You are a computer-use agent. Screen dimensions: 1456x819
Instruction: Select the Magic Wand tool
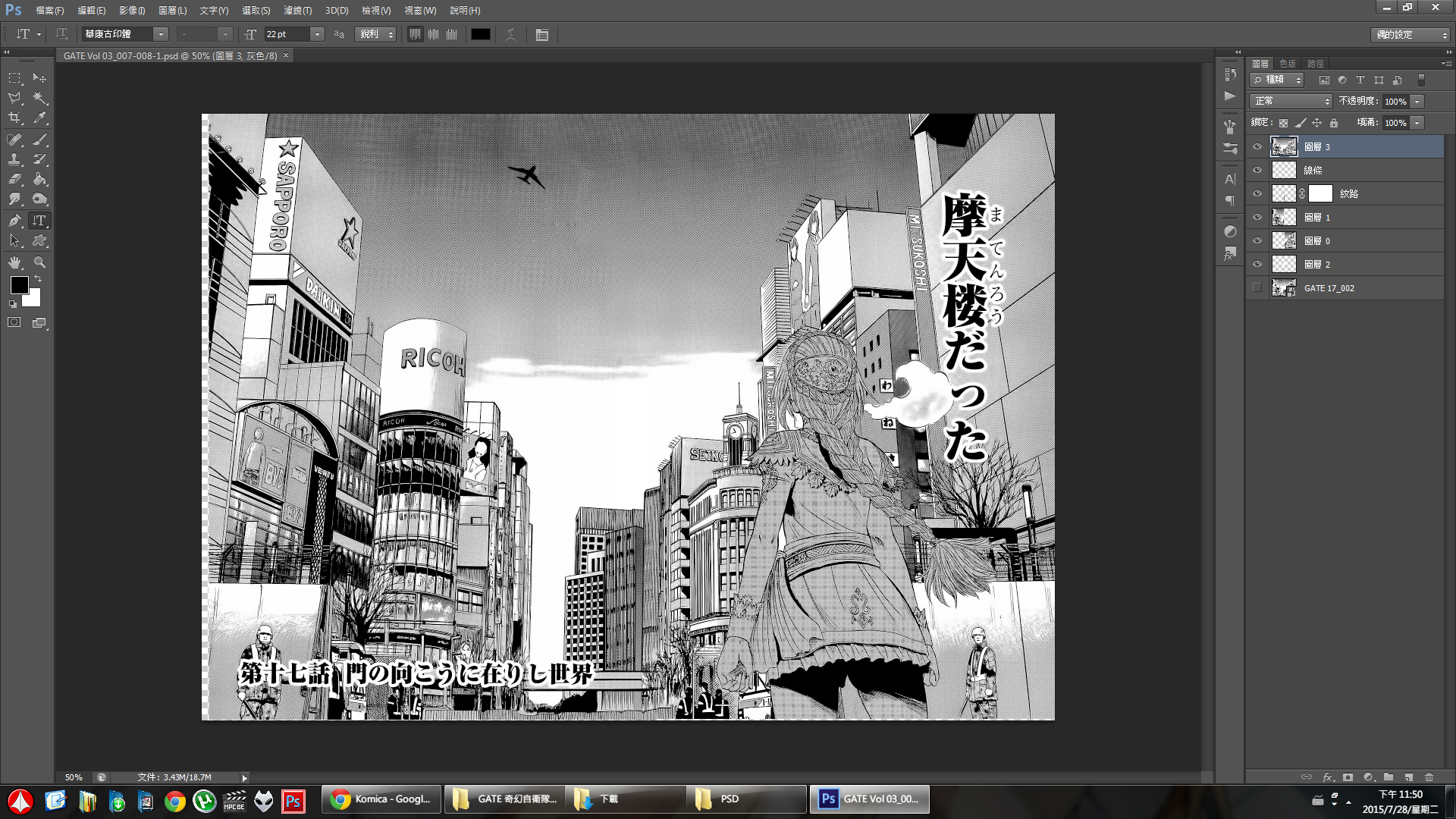coord(39,98)
